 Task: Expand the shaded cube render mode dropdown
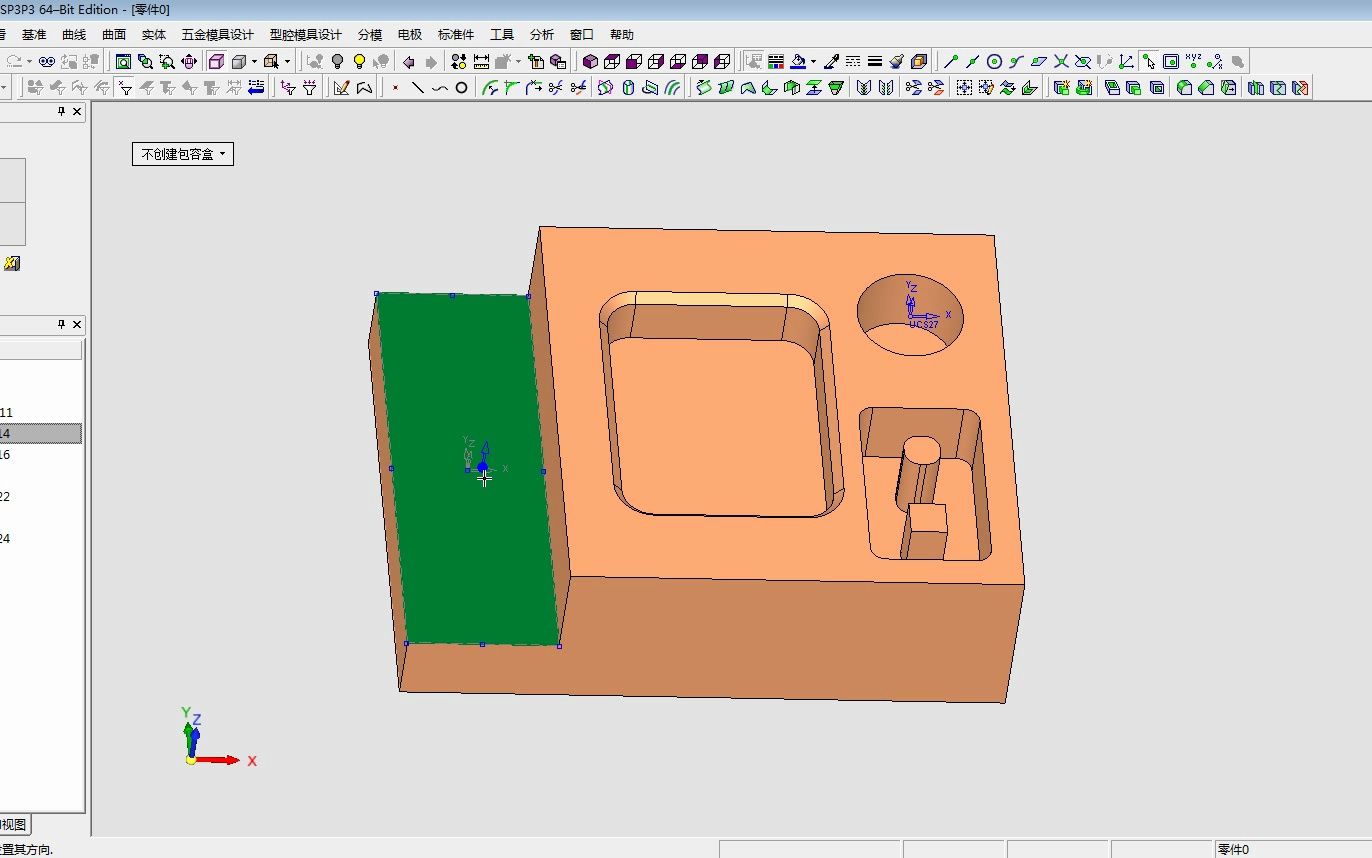[254, 62]
